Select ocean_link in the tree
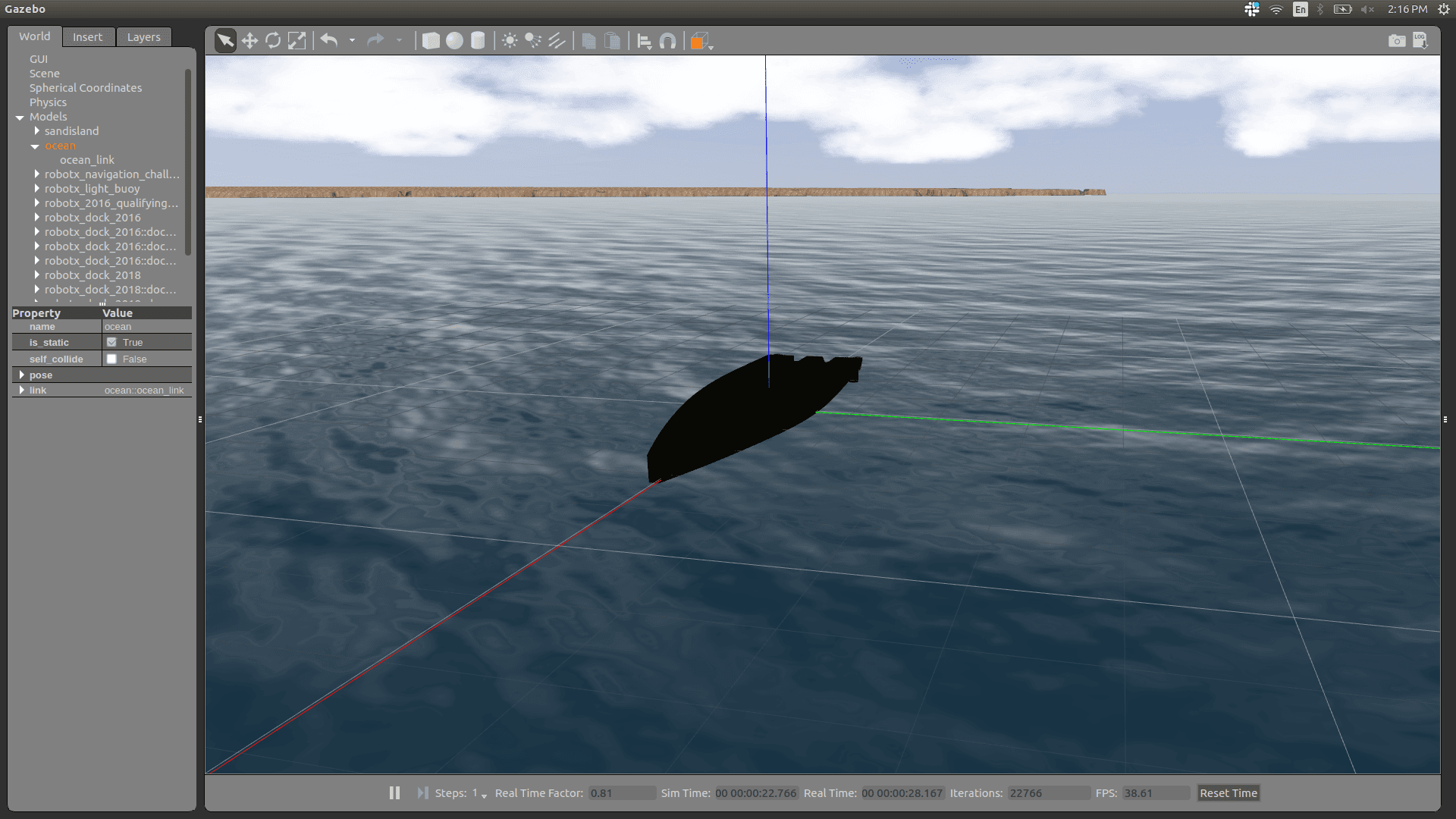This screenshot has height=819, width=1456. 87,160
